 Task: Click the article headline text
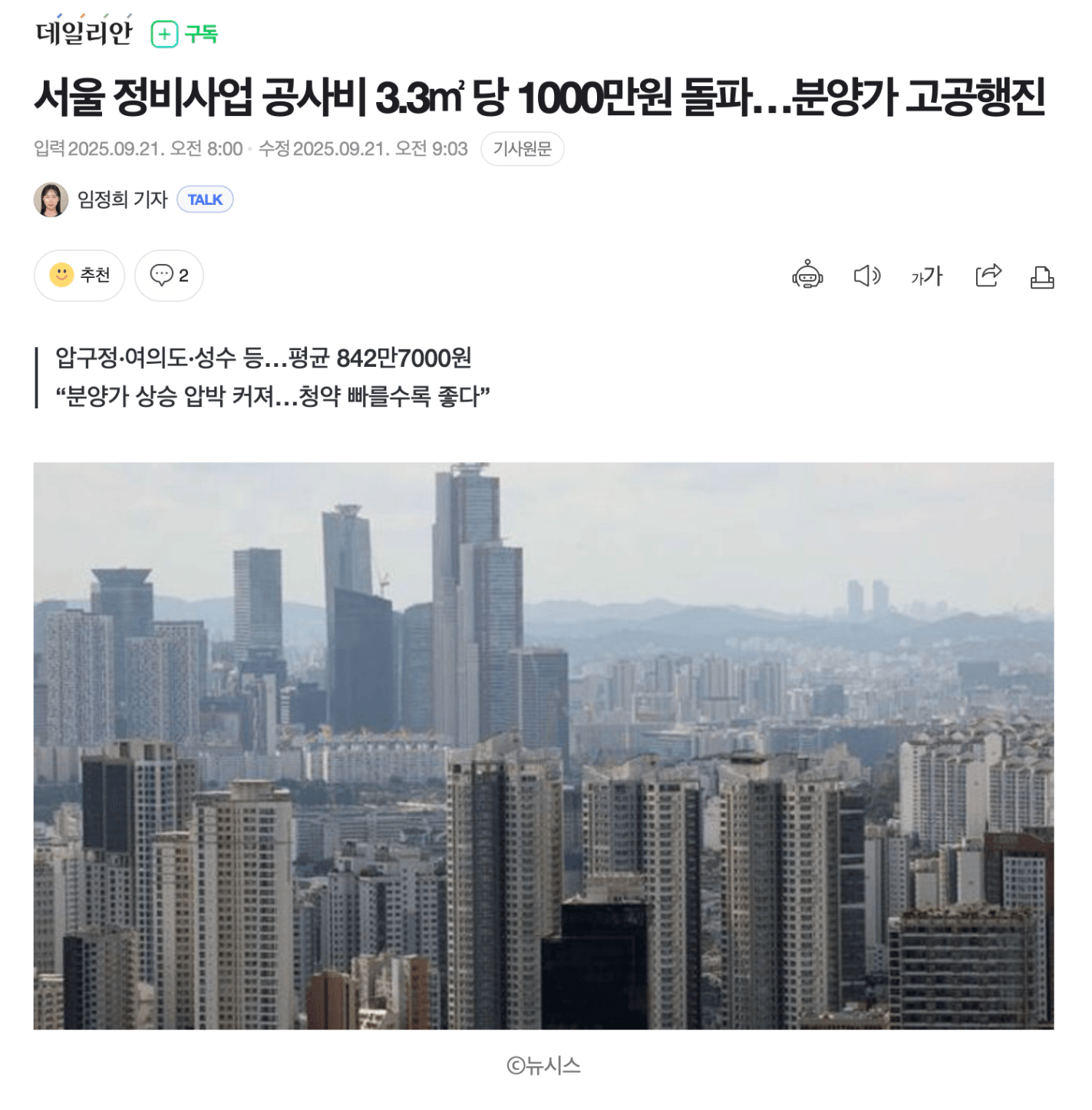pos(539,97)
